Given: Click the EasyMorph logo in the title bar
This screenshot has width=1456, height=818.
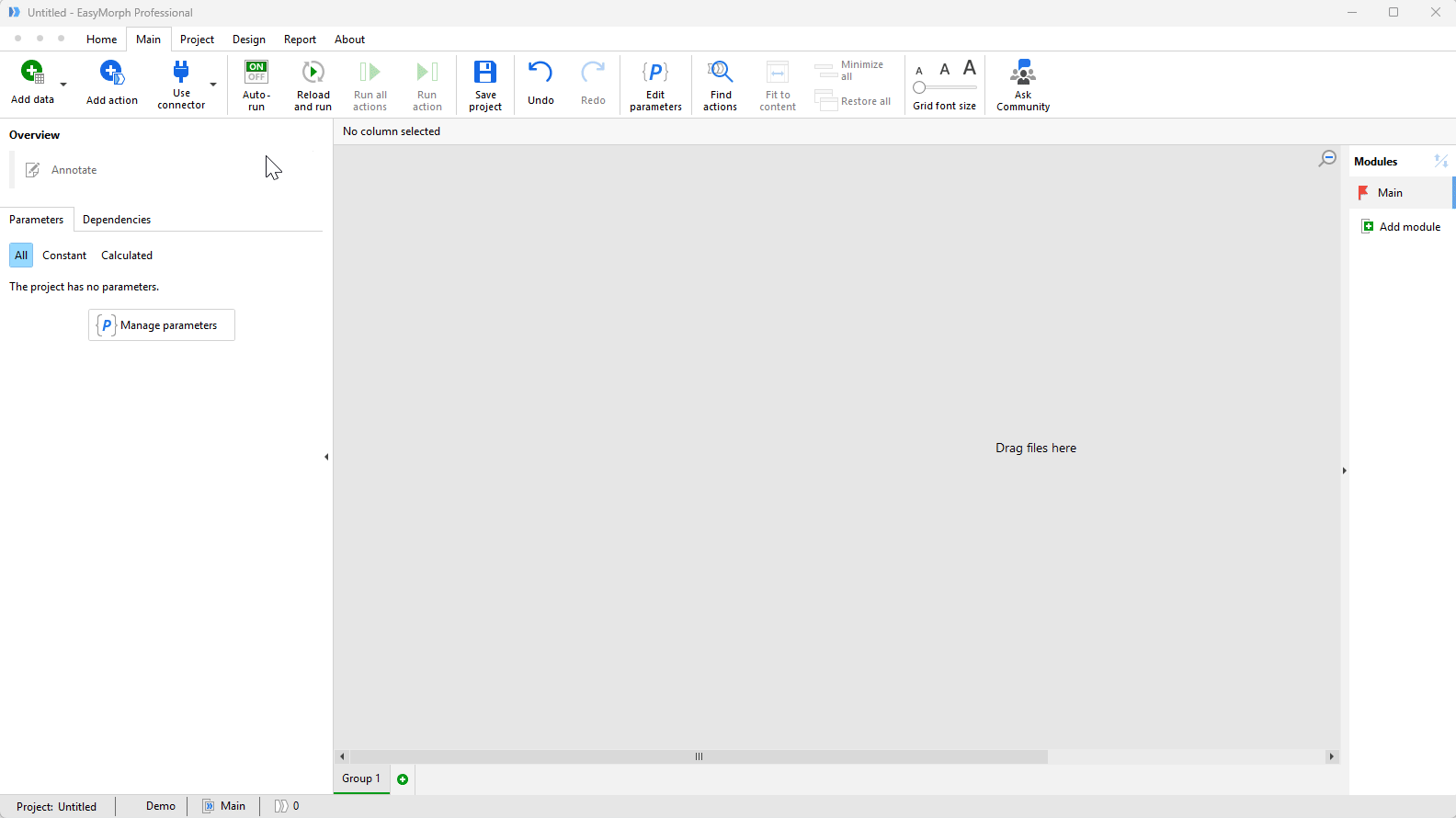Looking at the screenshot, I should 14,12.
